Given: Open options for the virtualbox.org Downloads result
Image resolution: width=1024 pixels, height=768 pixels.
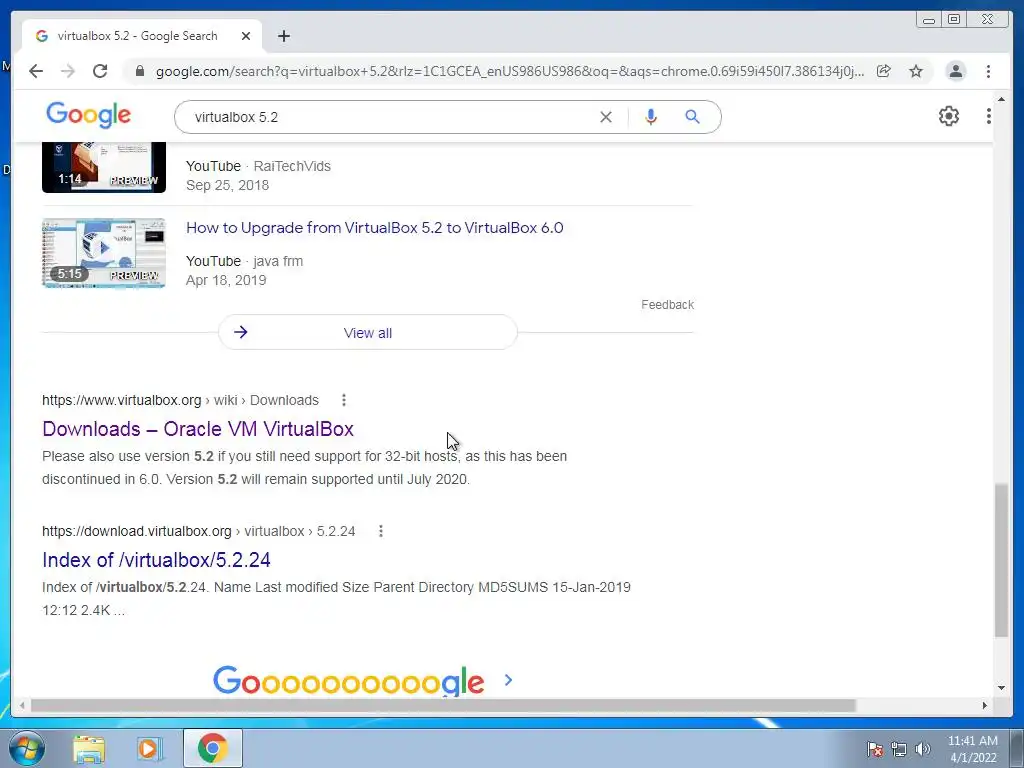Looking at the screenshot, I should coord(344,400).
